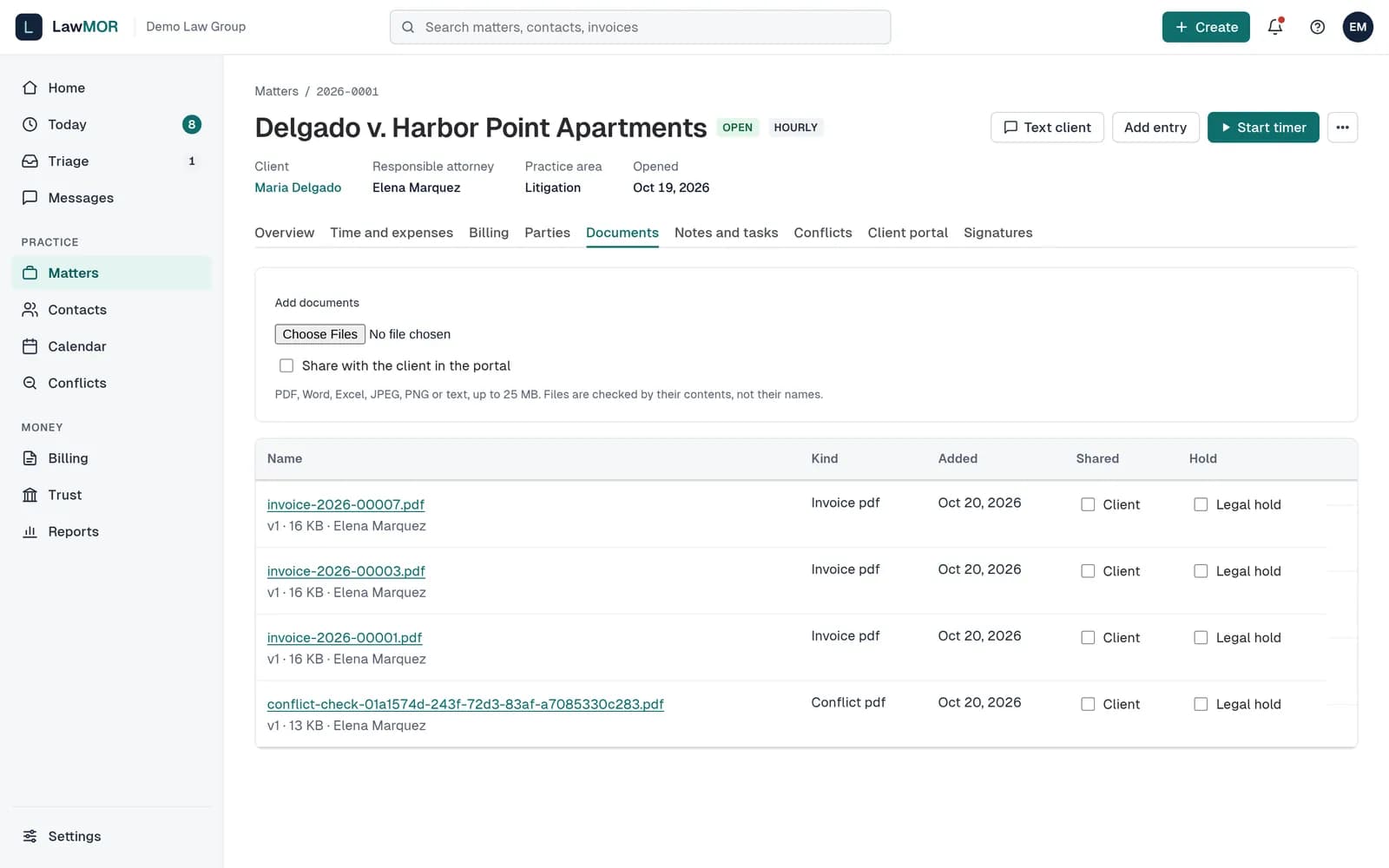Image resolution: width=1389 pixels, height=868 pixels.
Task: Open the Signatures tab
Action: coord(997,233)
